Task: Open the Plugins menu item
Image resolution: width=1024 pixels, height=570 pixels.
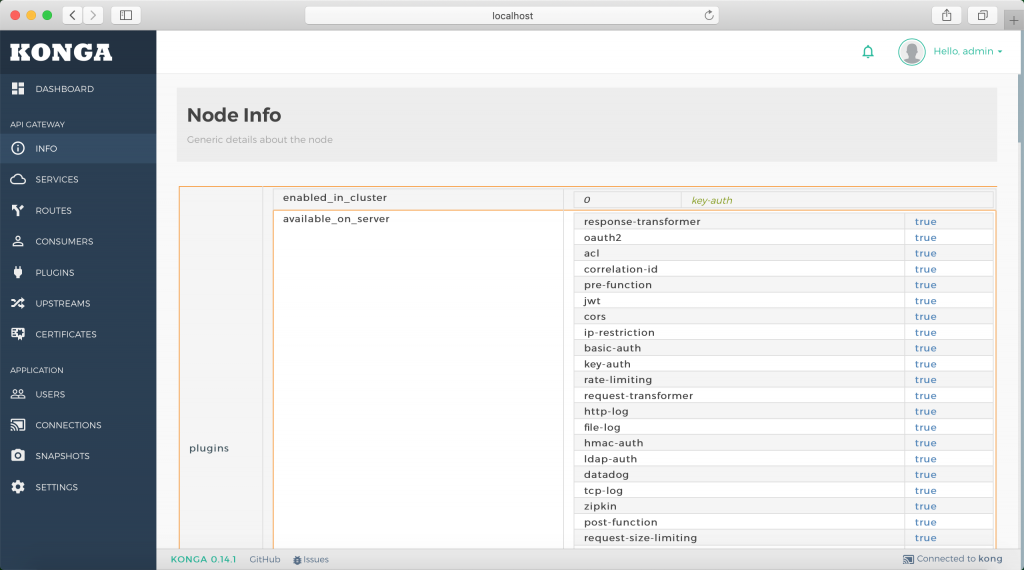Action: click(x=78, y=272)
